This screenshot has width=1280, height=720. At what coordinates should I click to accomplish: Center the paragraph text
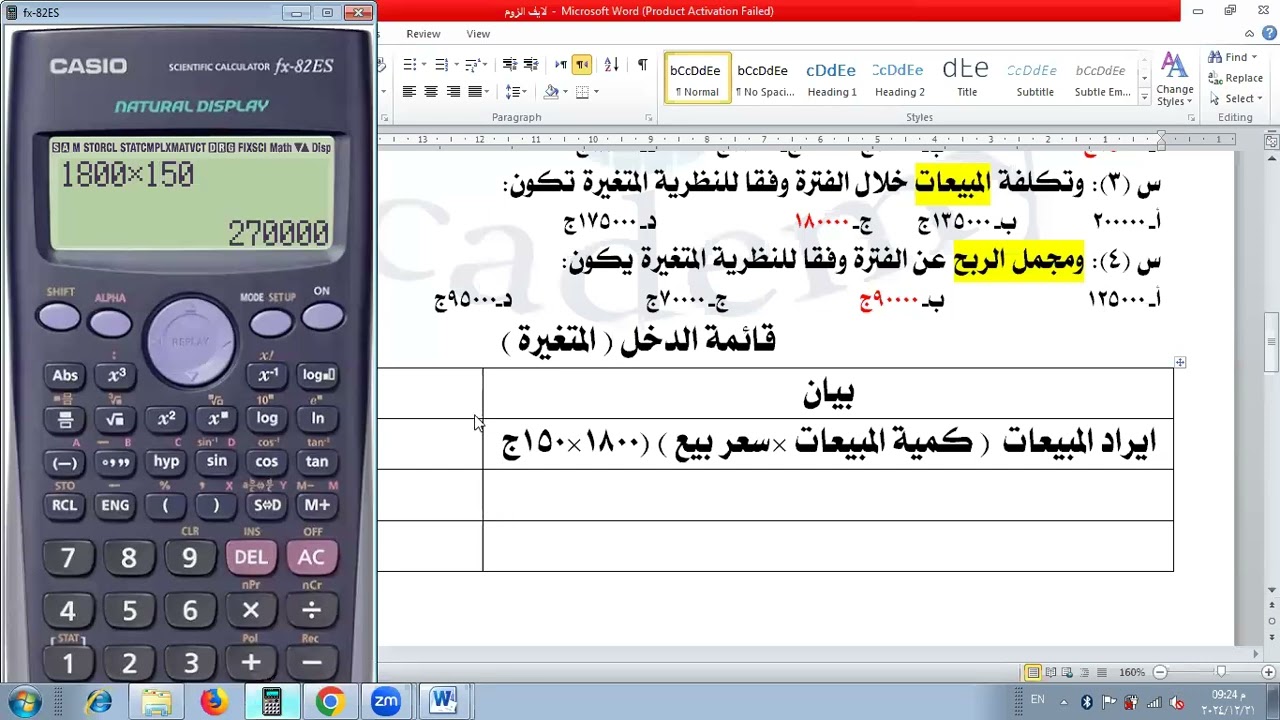431,92
